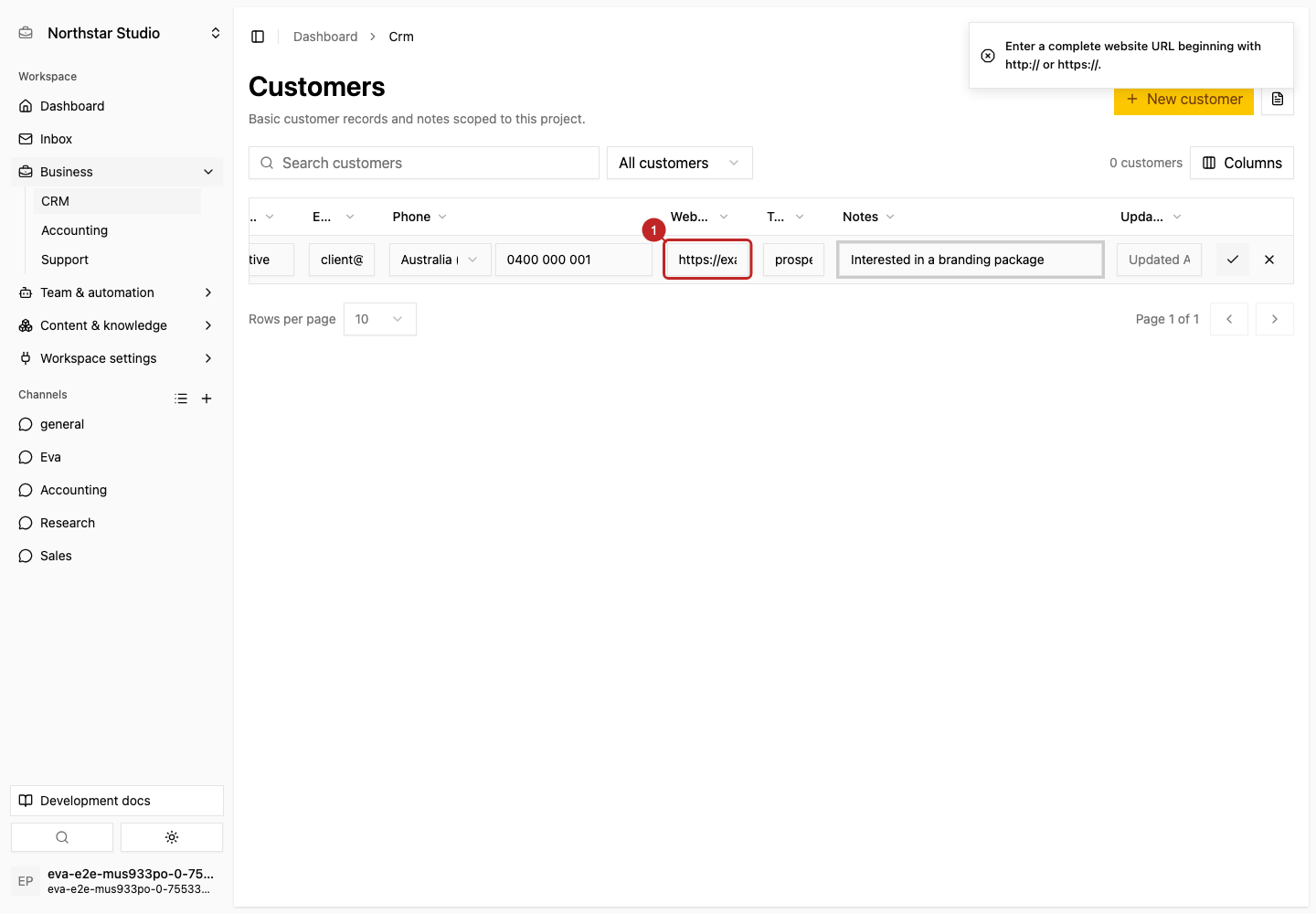Screen dimensions: 1316x914
Task: Open the general channel
Action: click(117, 424)
